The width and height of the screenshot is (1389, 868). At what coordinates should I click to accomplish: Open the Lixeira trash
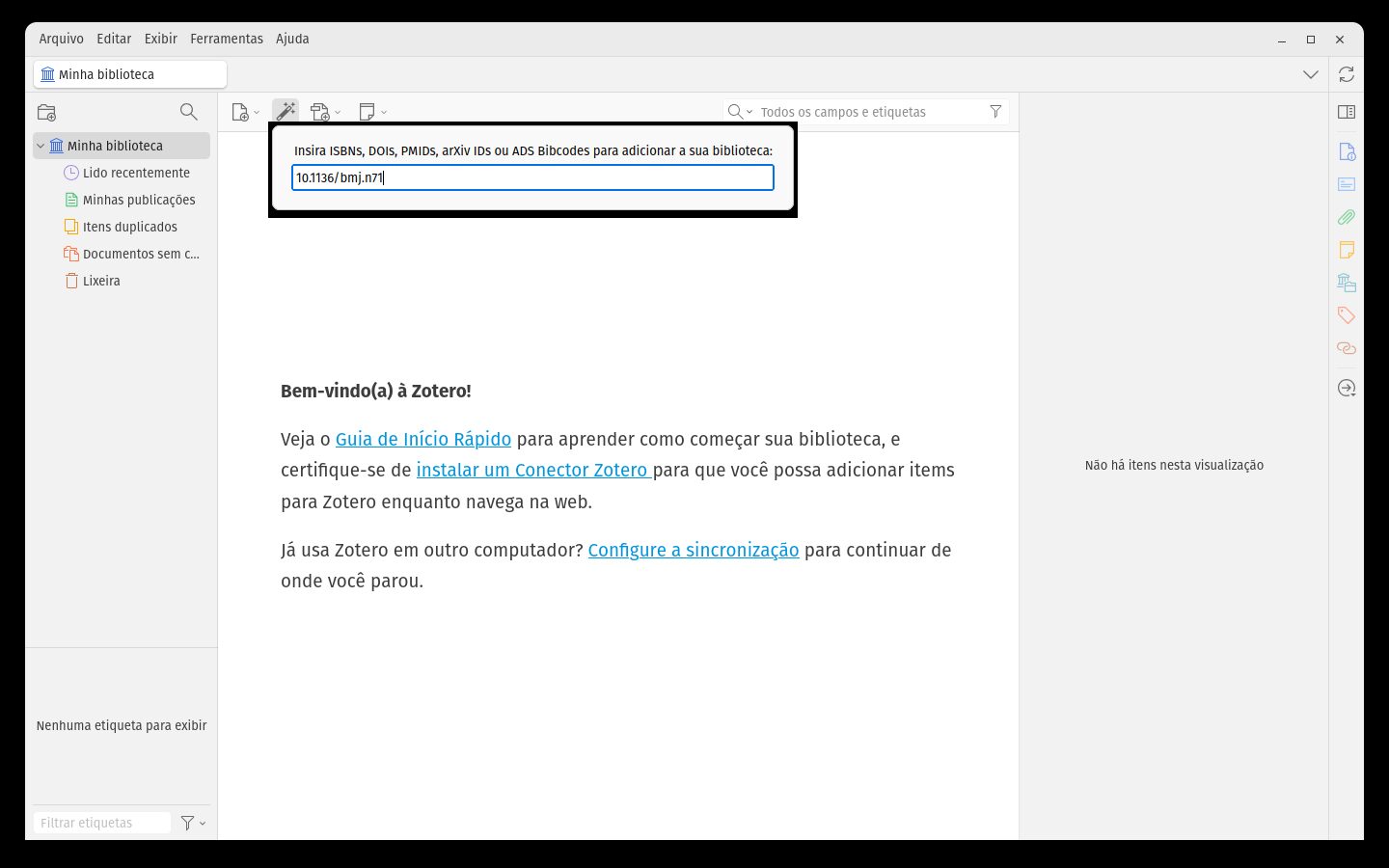click(101, 281)
